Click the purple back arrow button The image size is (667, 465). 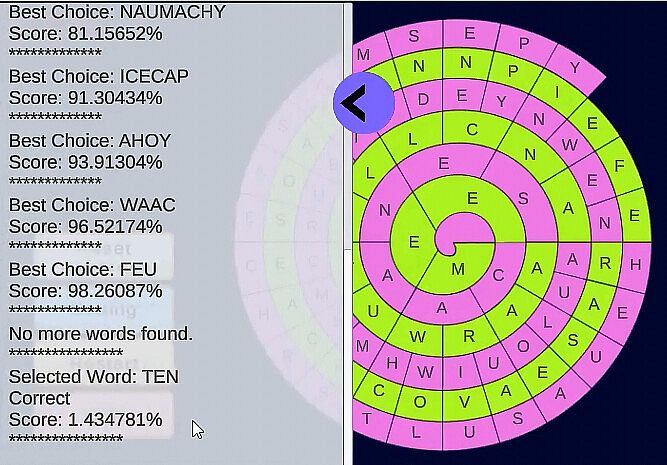[364, 103]
